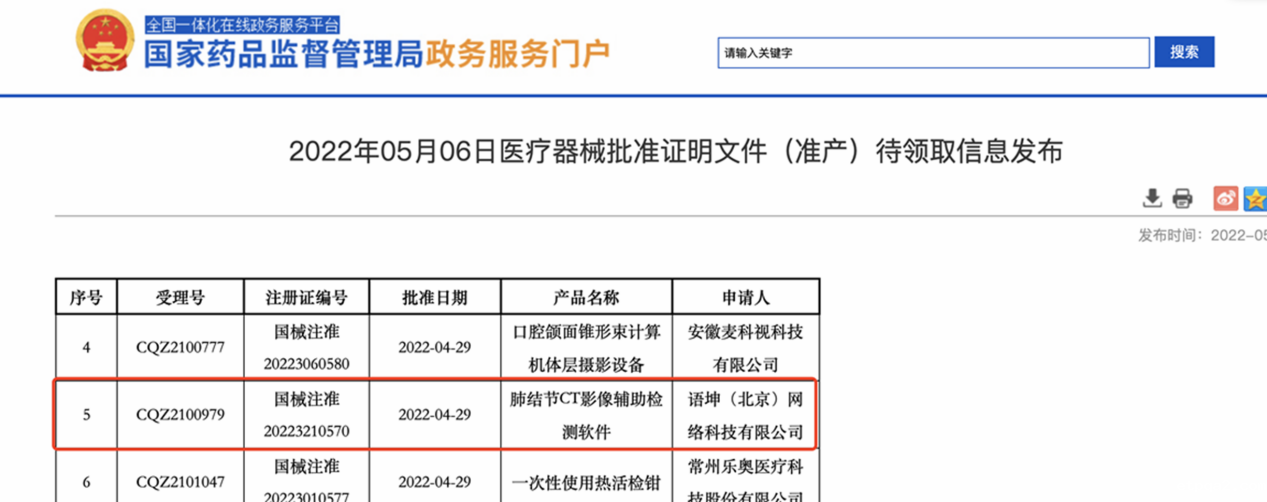Click the 批准日期 column header
1267x502 pixels.
[434, 297]
